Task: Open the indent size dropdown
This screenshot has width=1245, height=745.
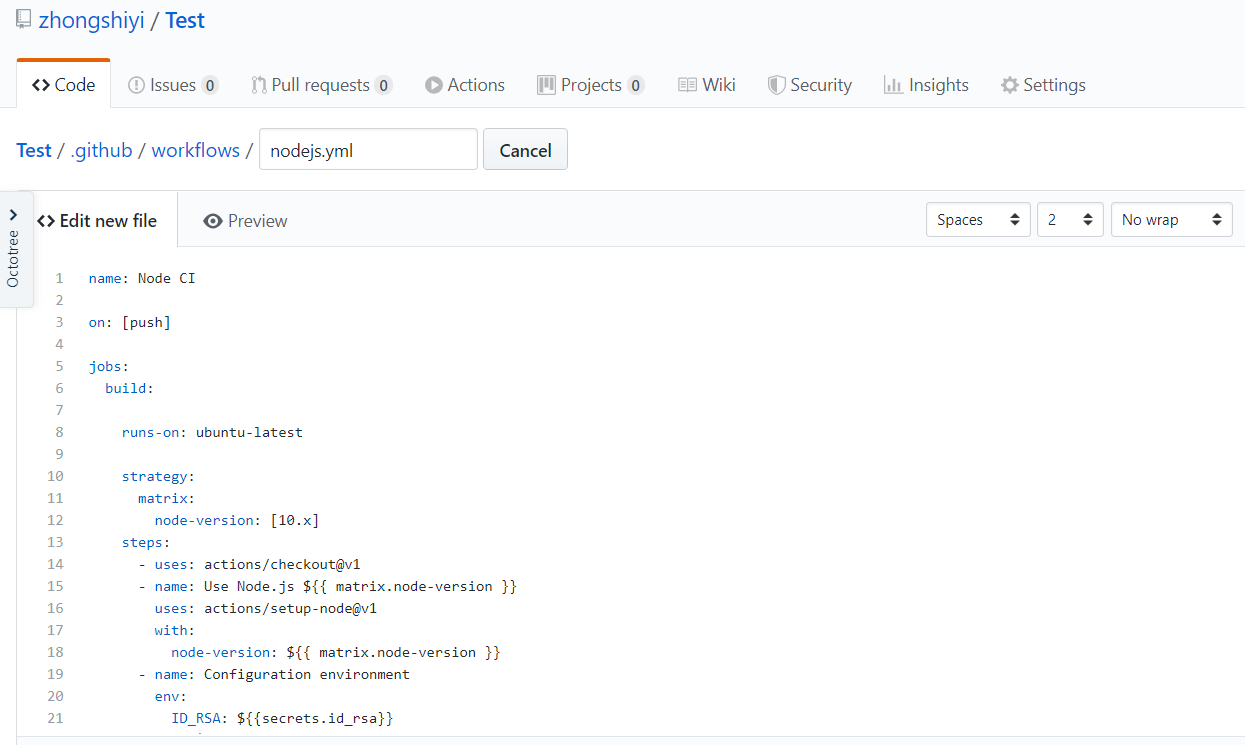Action: click(x=1069, y=220)
